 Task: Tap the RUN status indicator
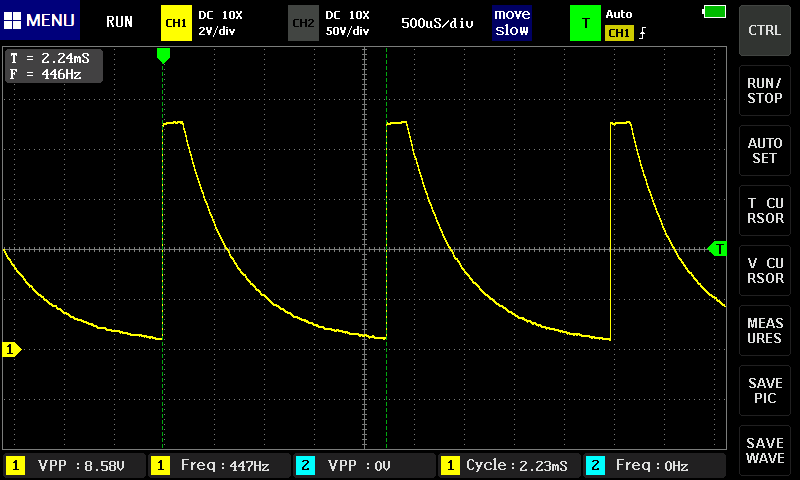[119, 22]
